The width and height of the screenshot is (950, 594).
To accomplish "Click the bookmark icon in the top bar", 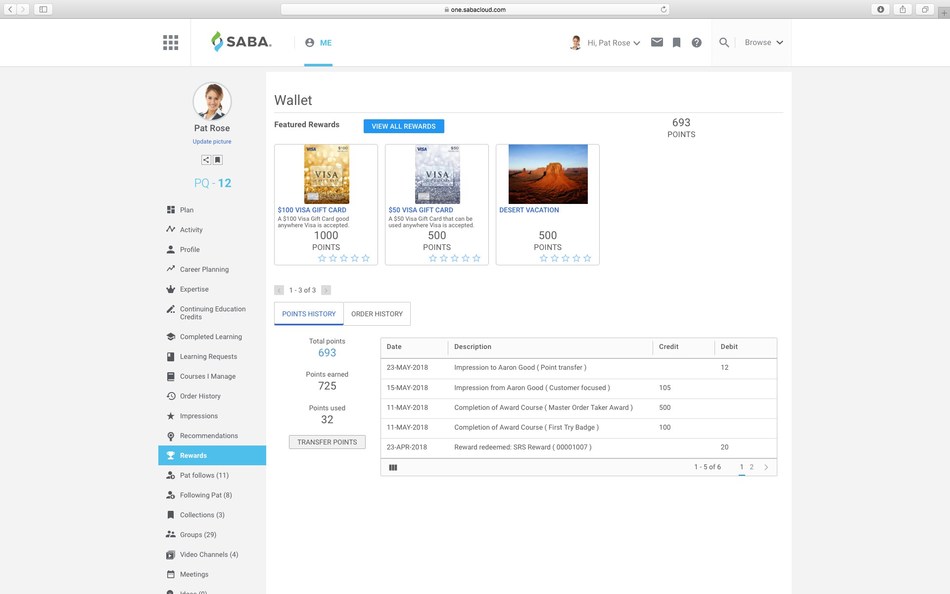I will tap(676, 42).
